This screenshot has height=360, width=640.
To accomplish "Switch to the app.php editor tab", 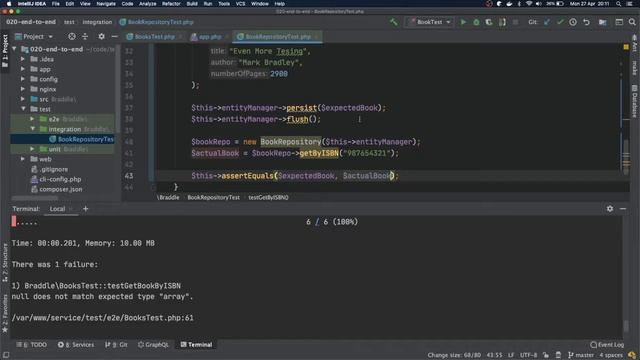I will tap(210, 37).
